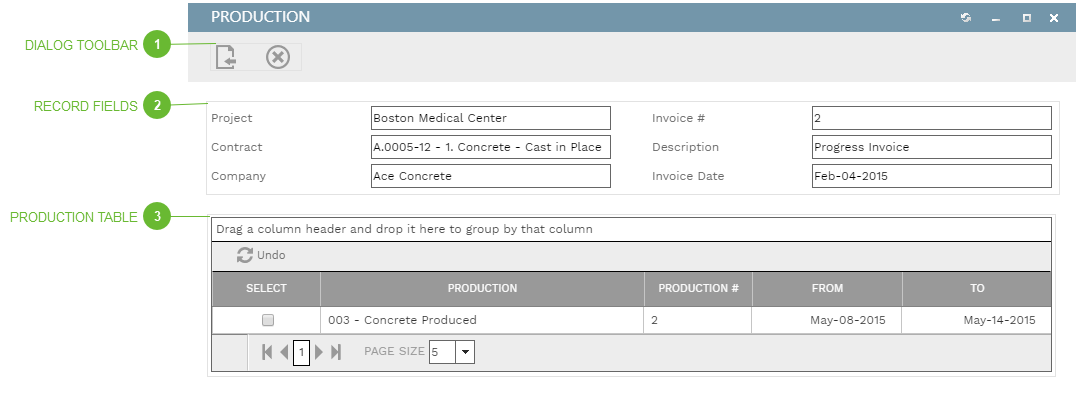Click the refresh icon in title bar
This screenshot has height=398, width=1079.
(966, 18)
